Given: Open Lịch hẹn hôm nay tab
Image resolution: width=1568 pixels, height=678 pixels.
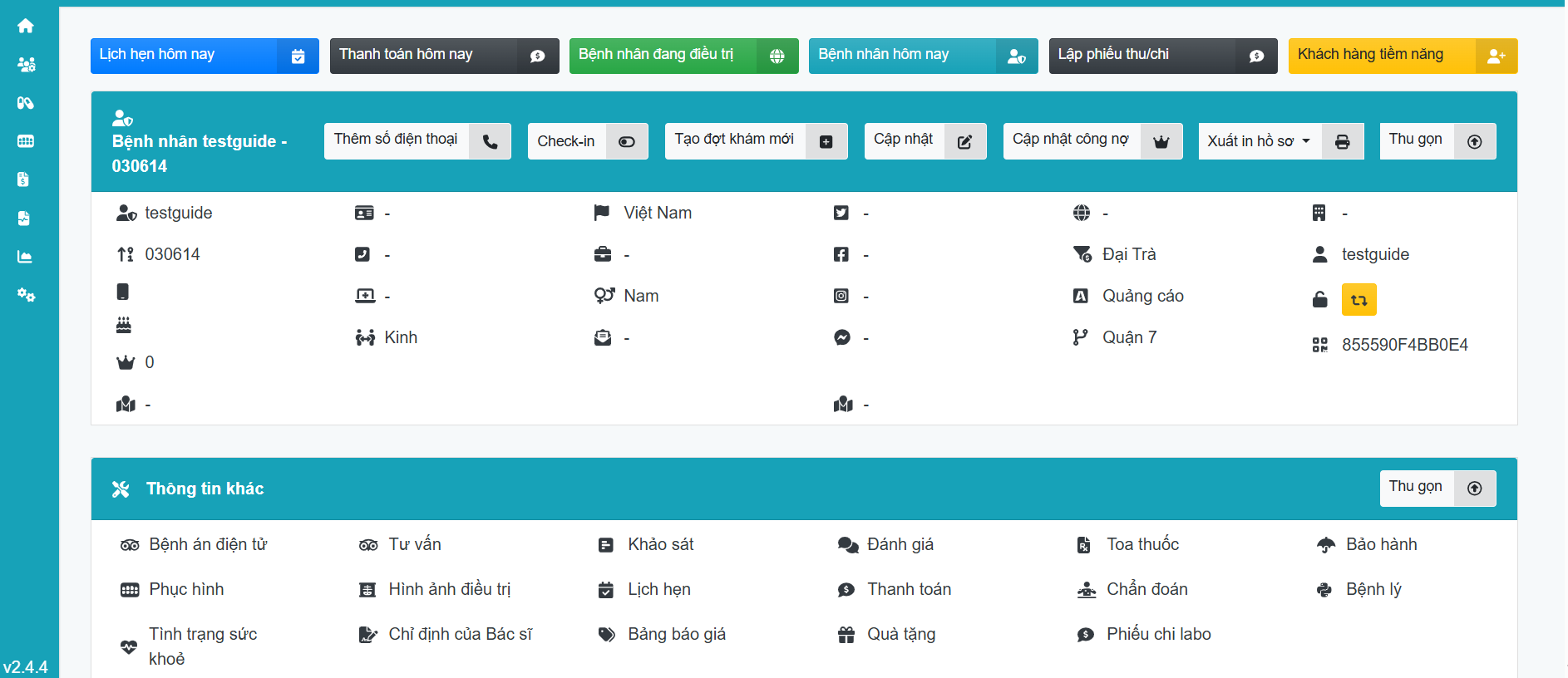Looking at the screenshot, I should 204,56.
